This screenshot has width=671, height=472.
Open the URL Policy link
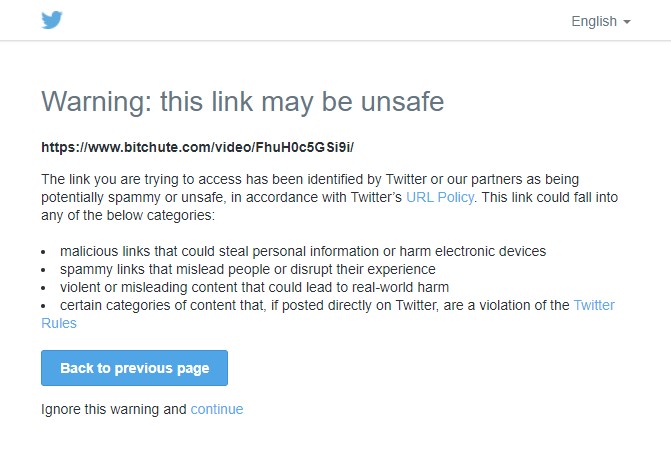pos(439,197)
